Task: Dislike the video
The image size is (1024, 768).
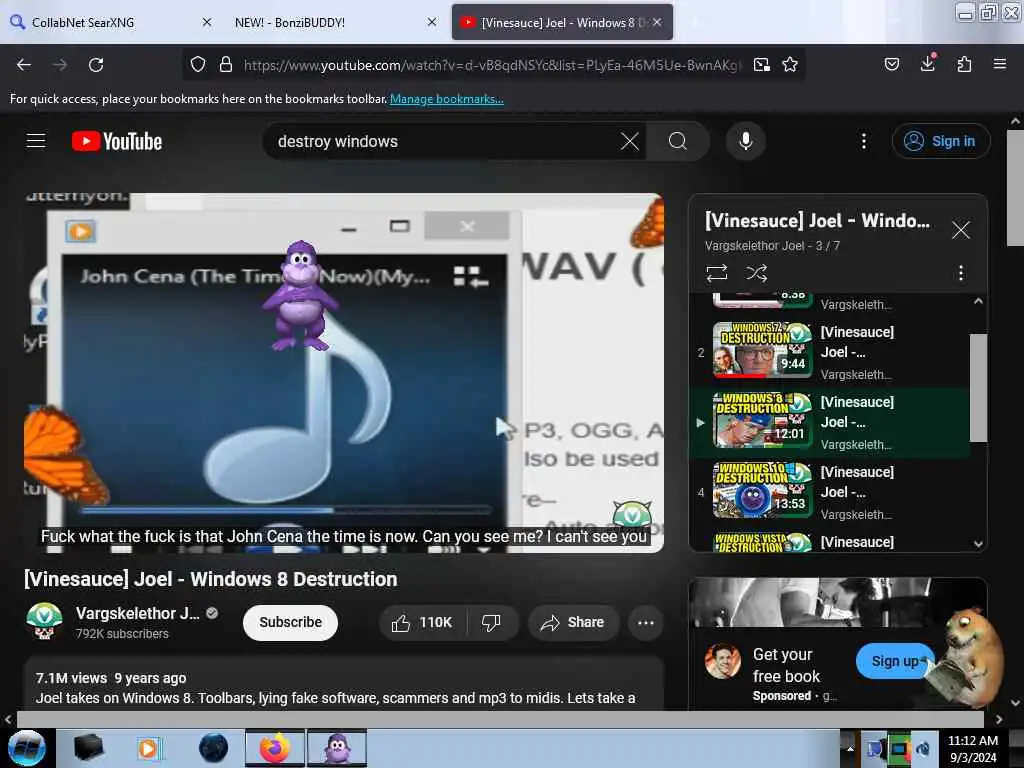Action: [491, 622]
